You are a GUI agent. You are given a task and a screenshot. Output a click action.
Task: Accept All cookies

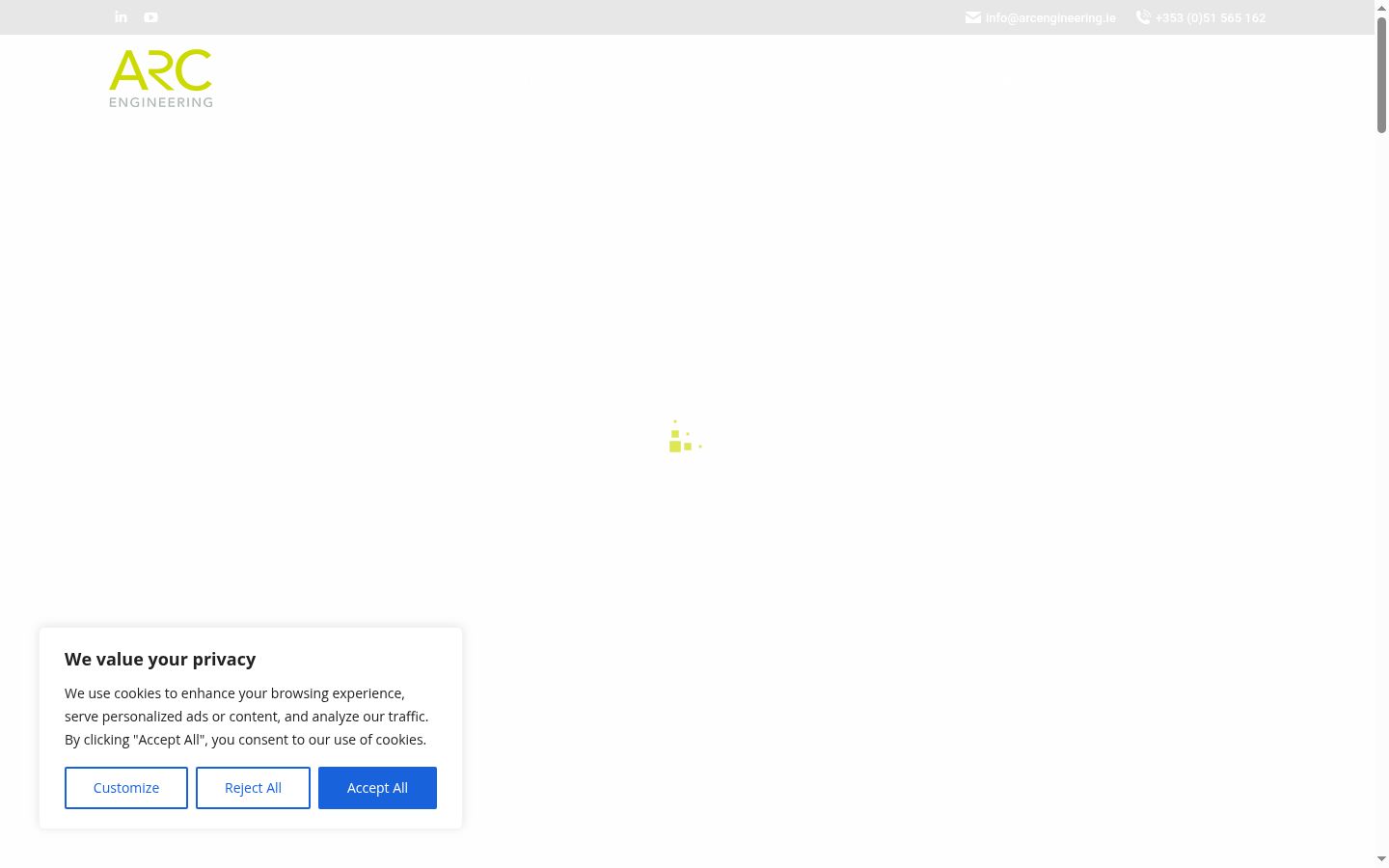(x=377, y=788)
